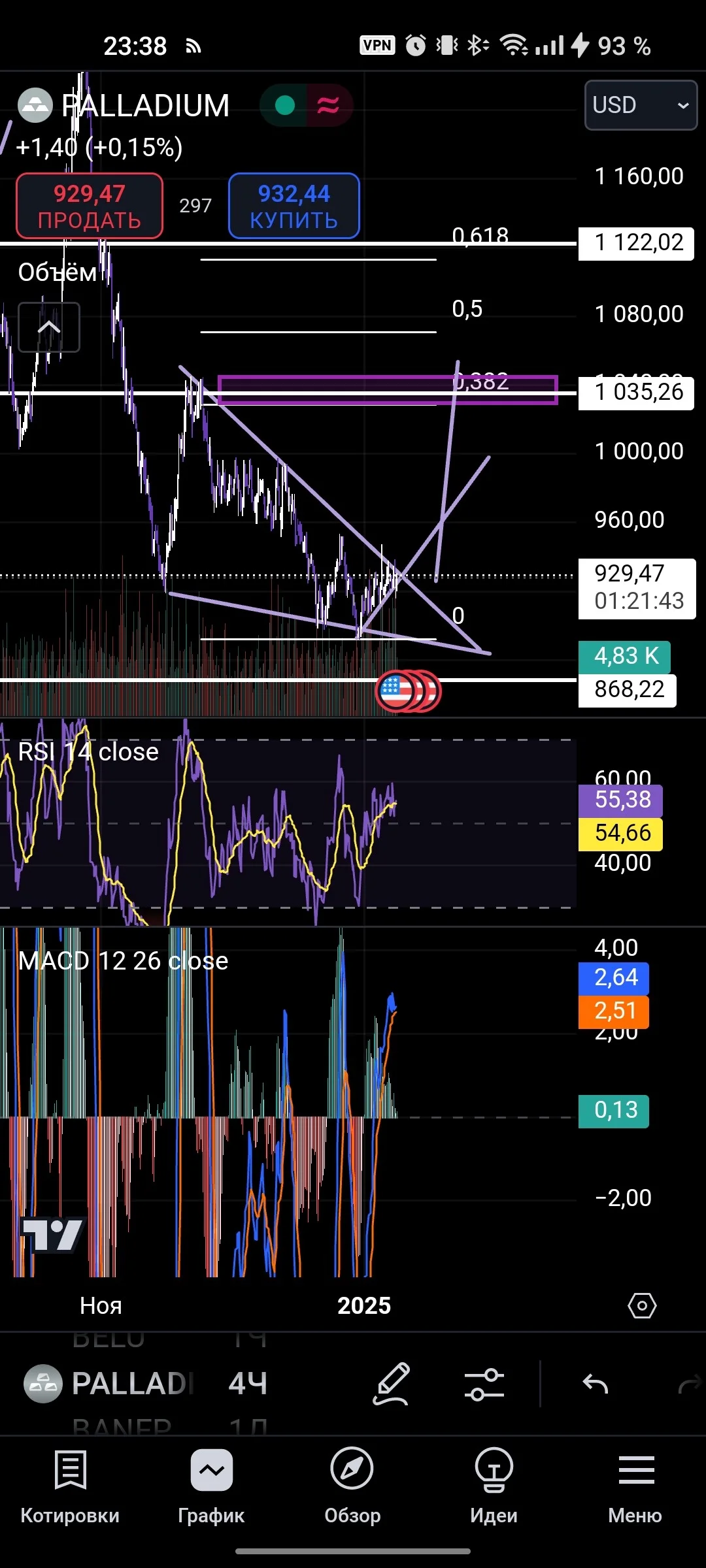Undo the last chart action
Image resolution: width=706 pixels, height=1568 pixels.
[x=596, y=1384]
